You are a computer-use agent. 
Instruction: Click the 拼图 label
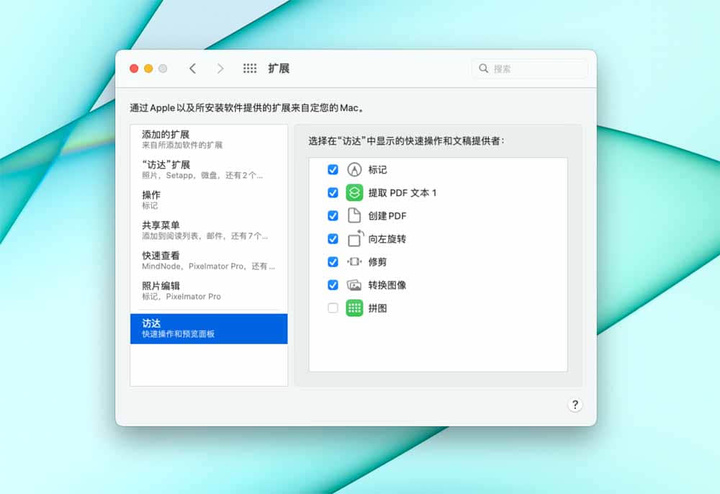[x=377, y=308]
